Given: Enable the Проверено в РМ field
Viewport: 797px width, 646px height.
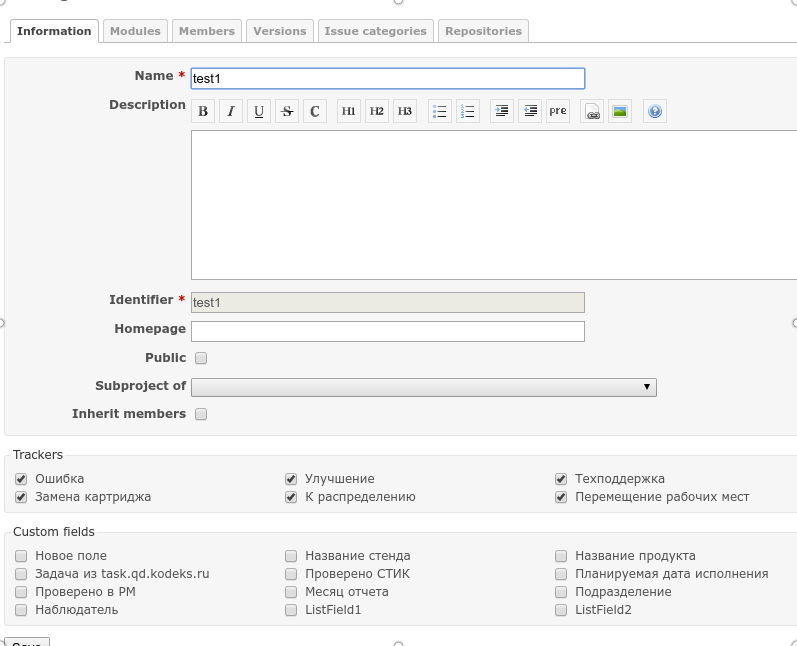Looking at the screenshot, I should tap(21, 592).
